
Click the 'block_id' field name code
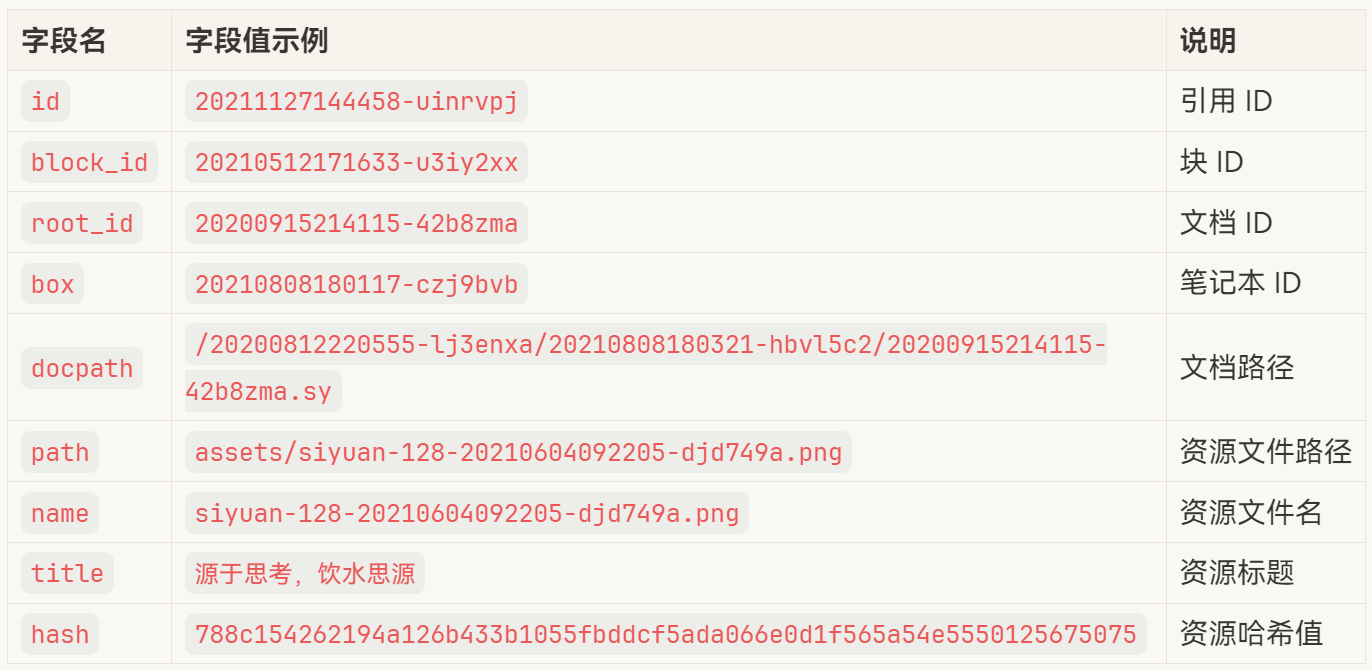click(x=89, y=162)
